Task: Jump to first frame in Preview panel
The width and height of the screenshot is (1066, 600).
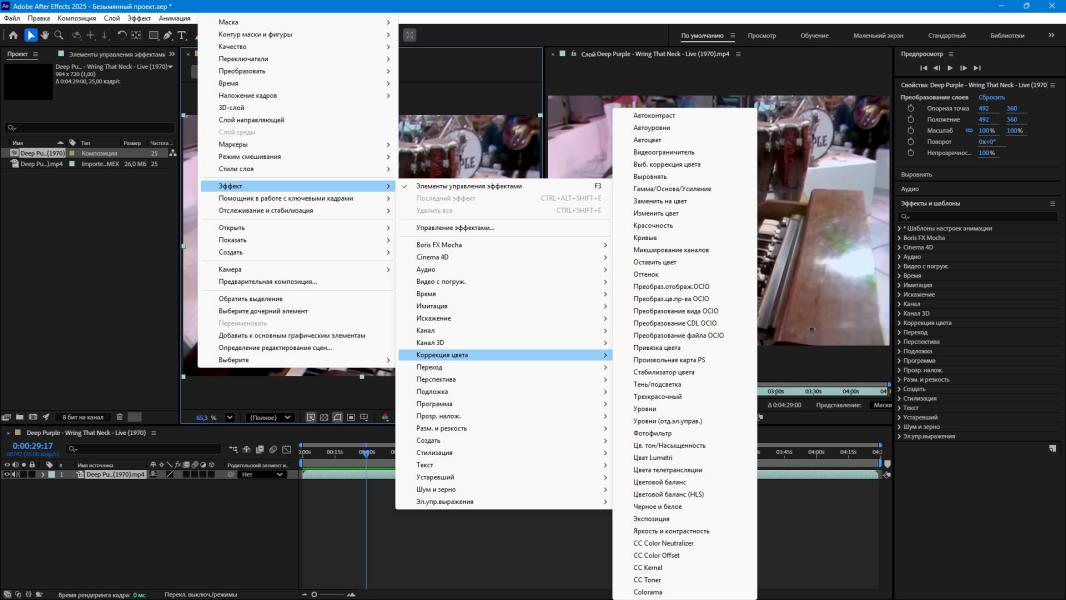Action: point(923,68)
